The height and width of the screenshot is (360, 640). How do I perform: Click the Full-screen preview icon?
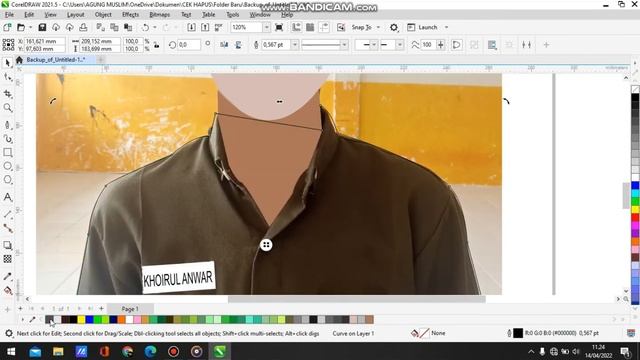[x=279, y=27]
